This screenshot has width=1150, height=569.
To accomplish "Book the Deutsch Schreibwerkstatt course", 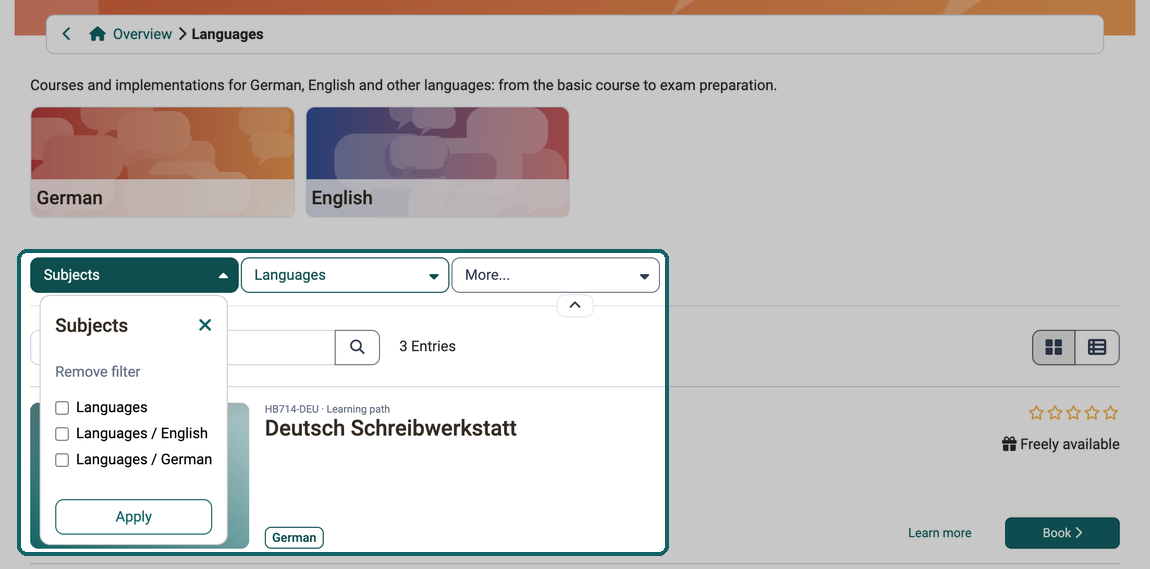I will [1062, 533].
